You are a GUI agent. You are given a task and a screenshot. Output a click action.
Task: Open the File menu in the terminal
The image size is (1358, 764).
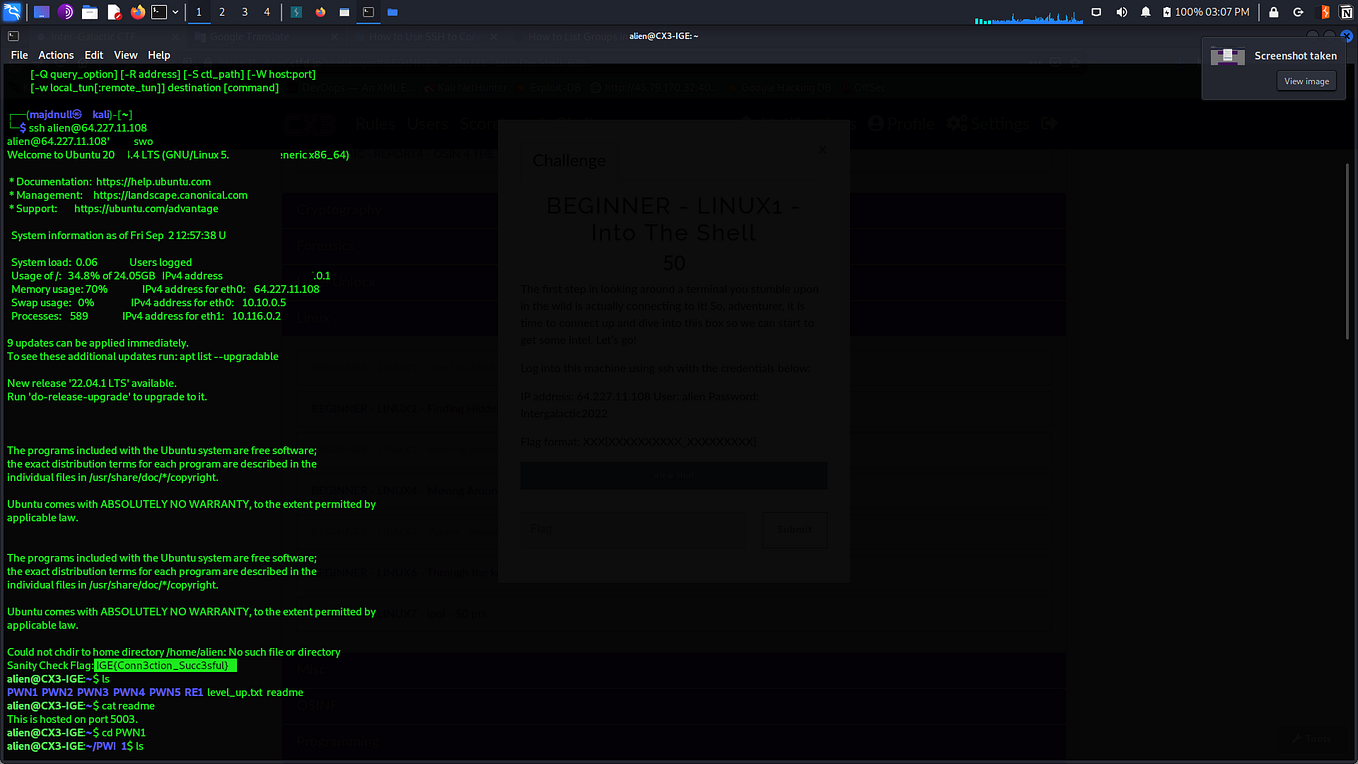pos(19,55)
